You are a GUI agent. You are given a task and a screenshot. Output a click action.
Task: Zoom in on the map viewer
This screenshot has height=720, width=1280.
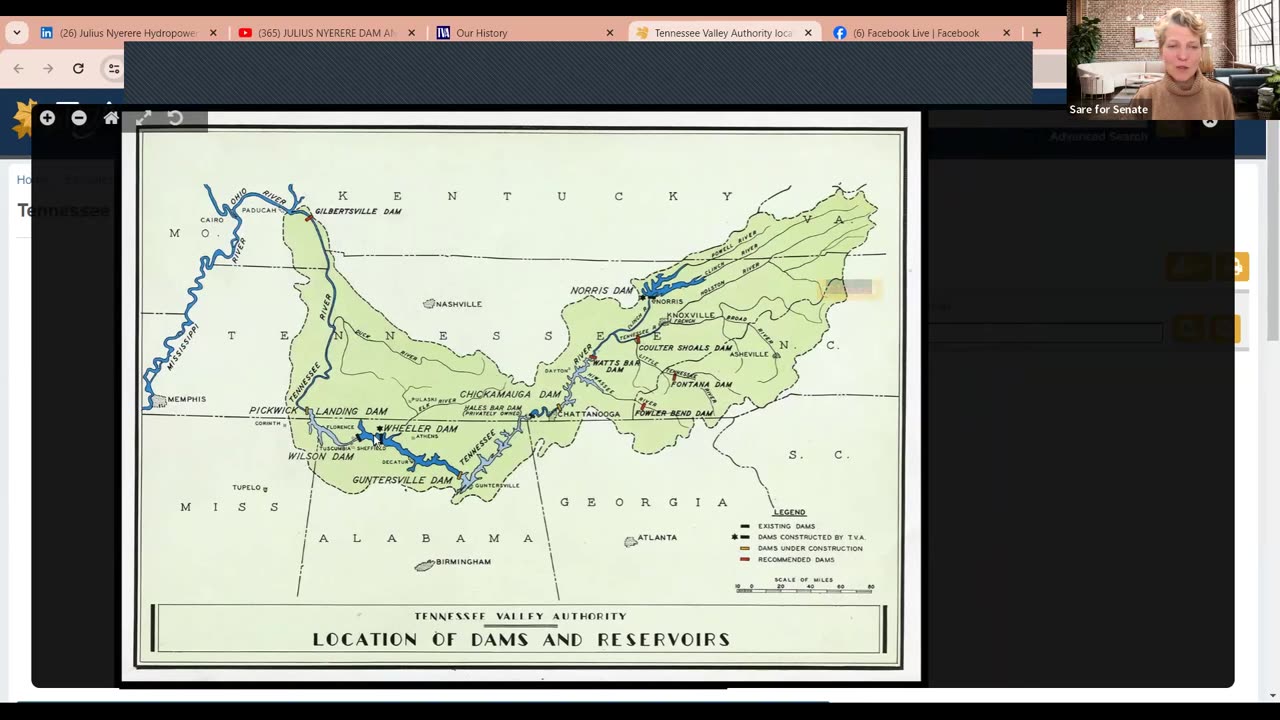(x=47, y=118)
